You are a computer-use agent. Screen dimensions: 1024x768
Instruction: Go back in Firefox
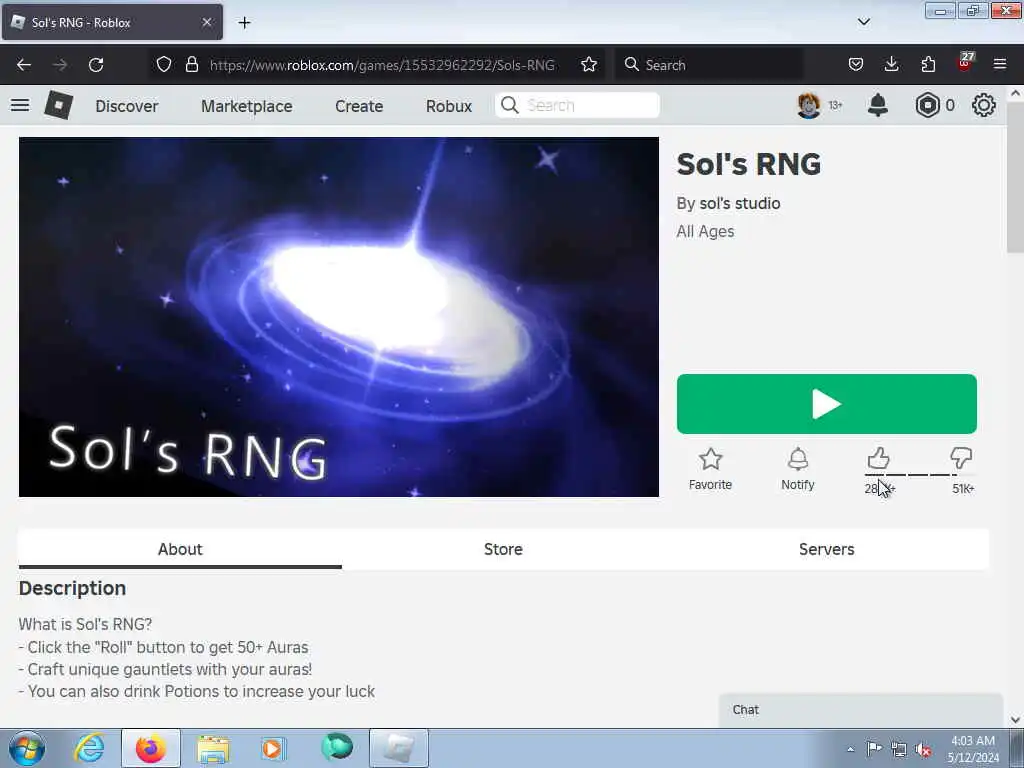[x=24, y=65]
